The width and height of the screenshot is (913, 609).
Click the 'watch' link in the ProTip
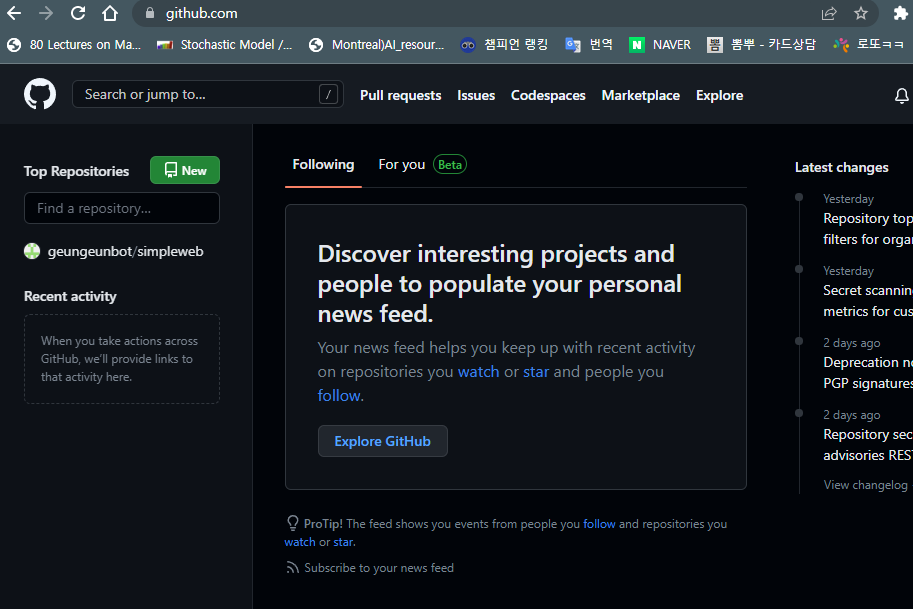pyautogui.click(x=300, y=541)
